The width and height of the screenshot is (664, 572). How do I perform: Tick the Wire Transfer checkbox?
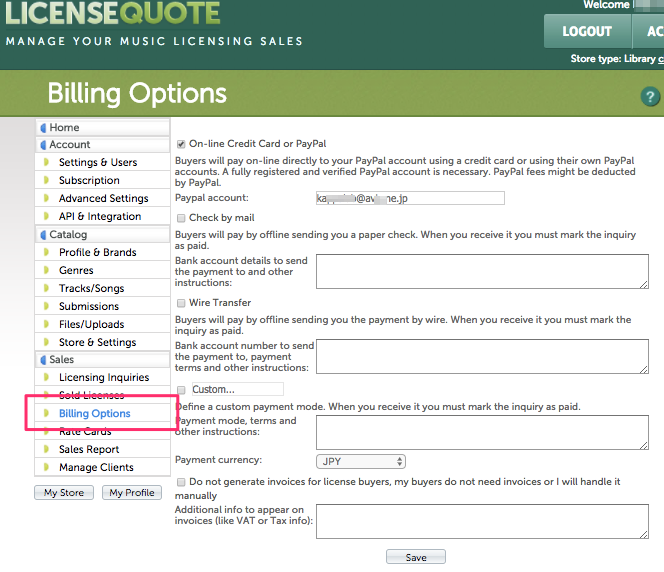pos(181,303)
